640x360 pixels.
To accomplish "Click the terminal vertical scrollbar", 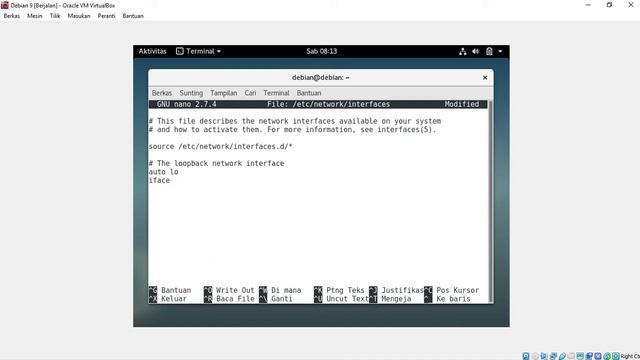I will coord(490,202).
